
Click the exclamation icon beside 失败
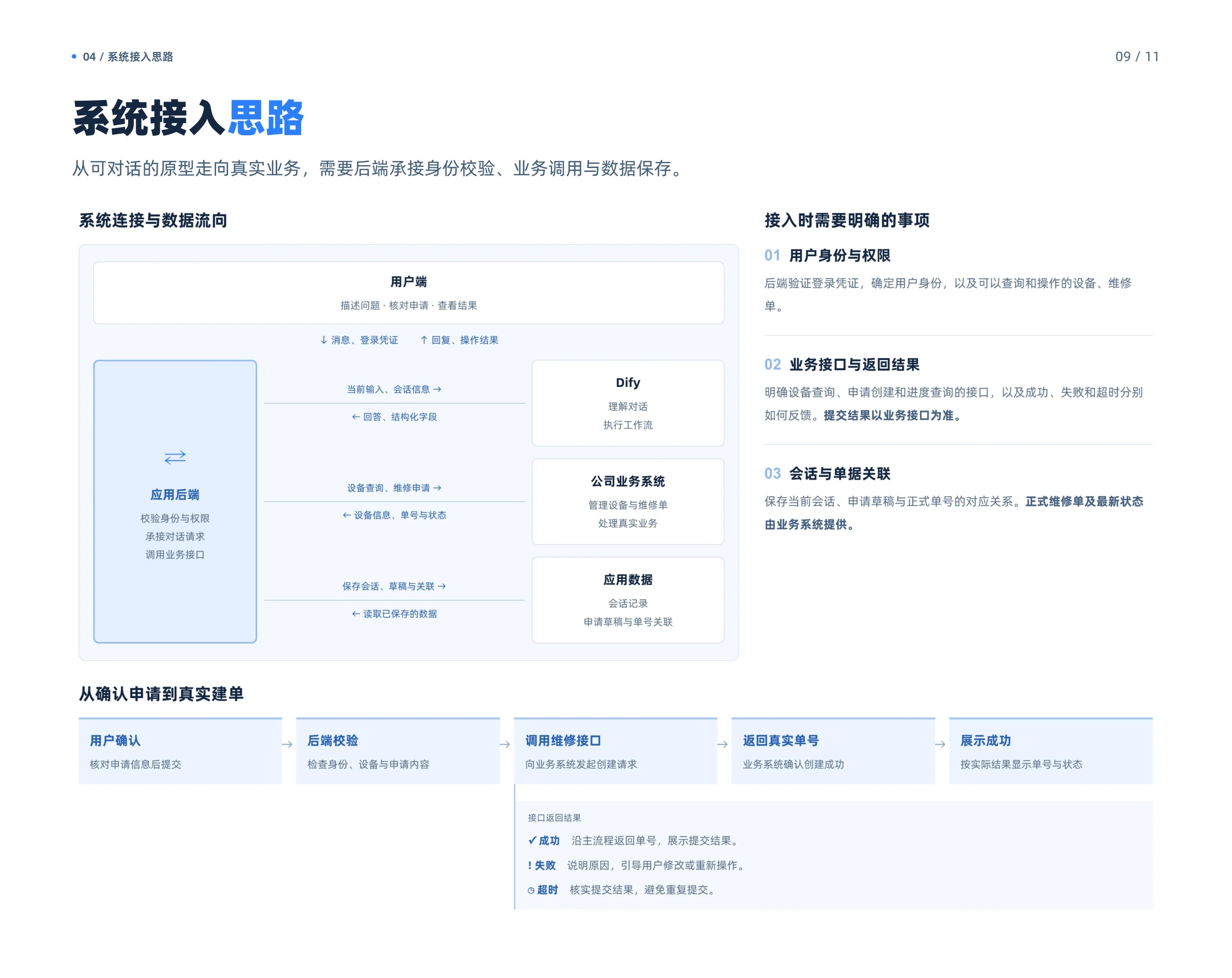point(530,865)
